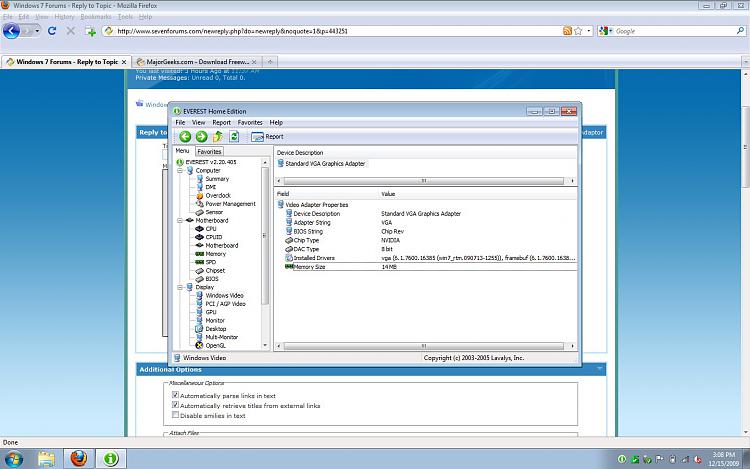Collapse the Additional Options section arrow

(599, 369)
